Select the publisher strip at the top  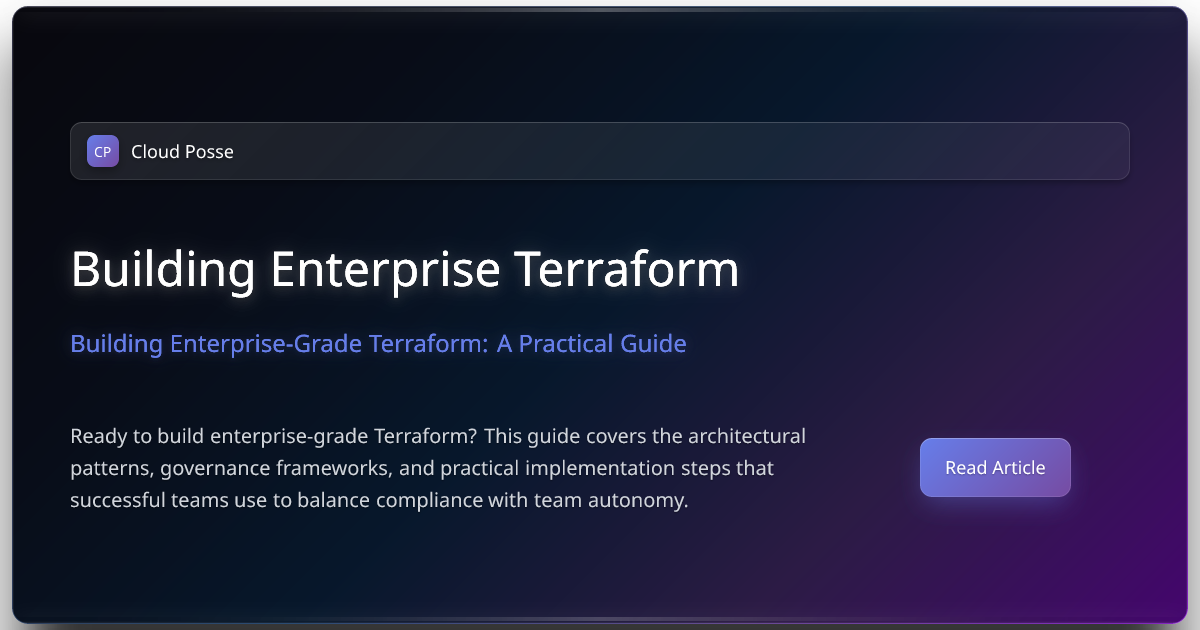click(x=600, y=151)
